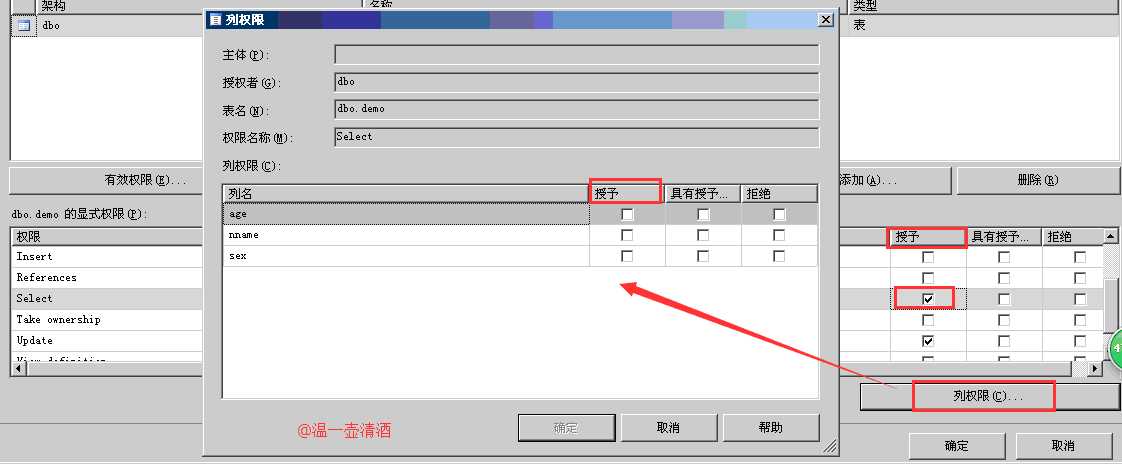
Task: Check Grant for Take ownership in background window
Action: coord(928,320)
